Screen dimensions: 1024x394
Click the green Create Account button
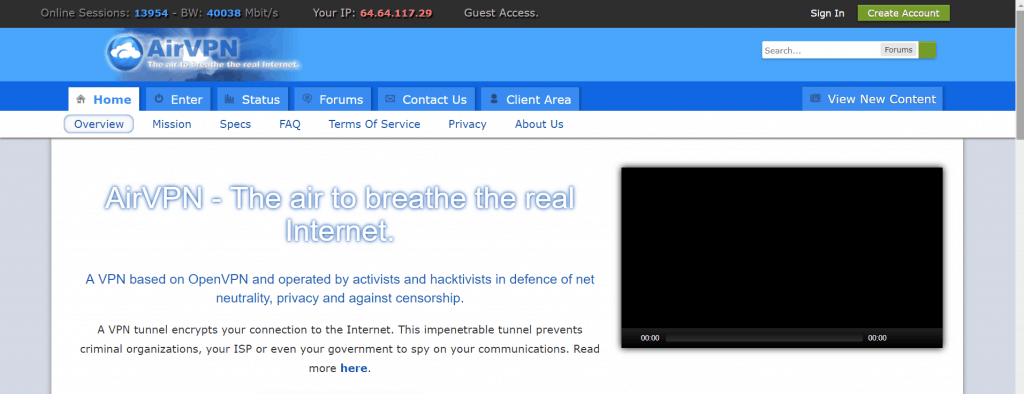click(x=903, y=13)
